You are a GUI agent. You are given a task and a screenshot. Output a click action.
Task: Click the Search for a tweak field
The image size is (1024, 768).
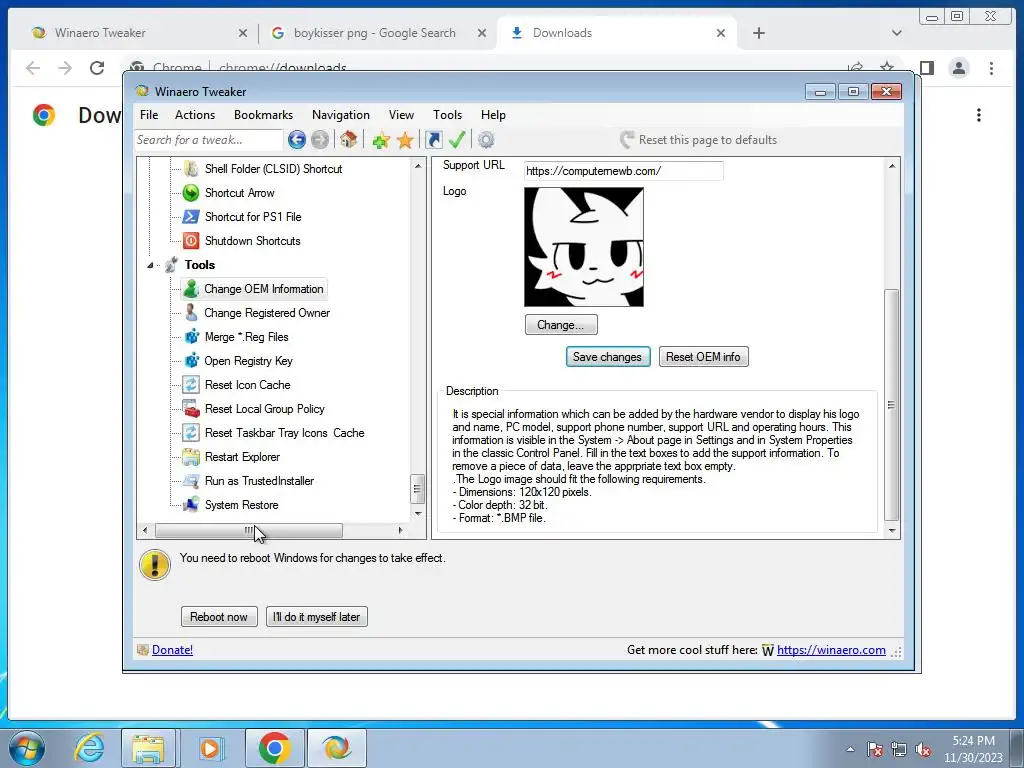tap(208, 140)
